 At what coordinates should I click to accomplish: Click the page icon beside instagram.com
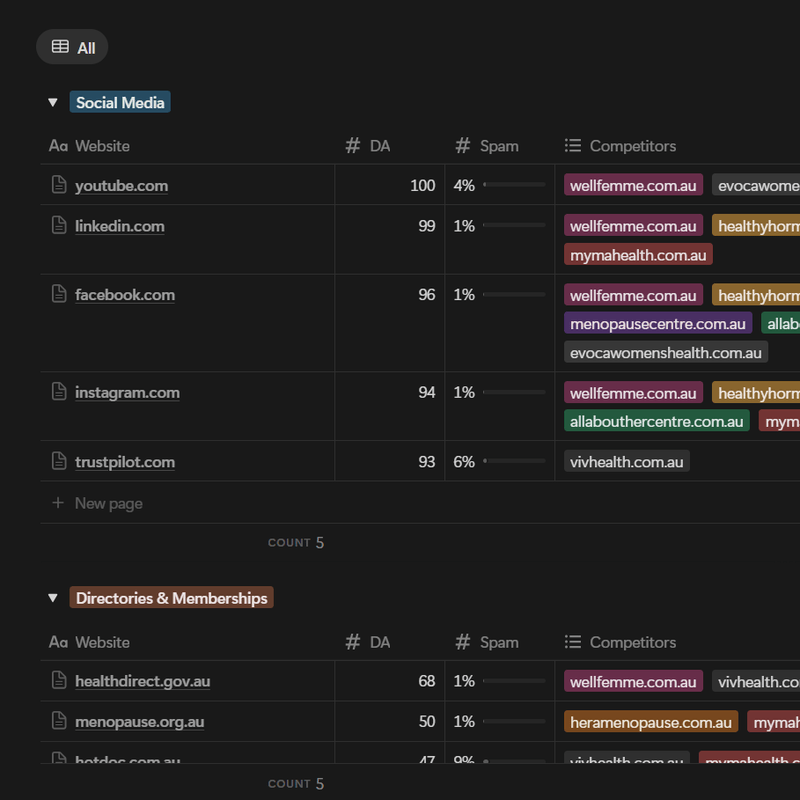pyautogui.click(x=59, y=392)
